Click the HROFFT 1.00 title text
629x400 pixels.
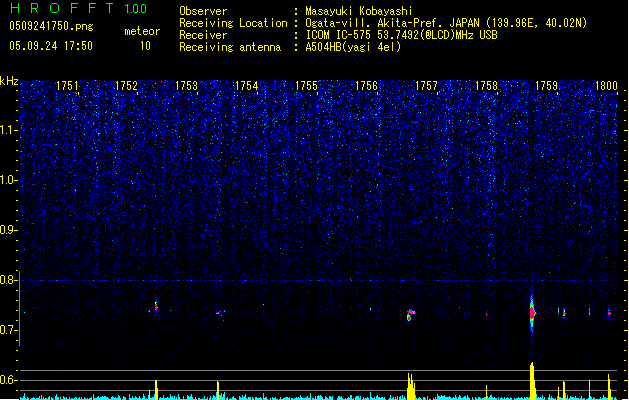tap(78, 8)
